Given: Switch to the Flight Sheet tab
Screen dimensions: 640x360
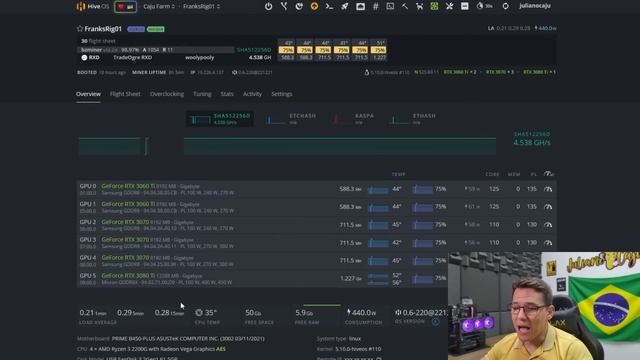Looking at the screenshot, I should point(125,94).
